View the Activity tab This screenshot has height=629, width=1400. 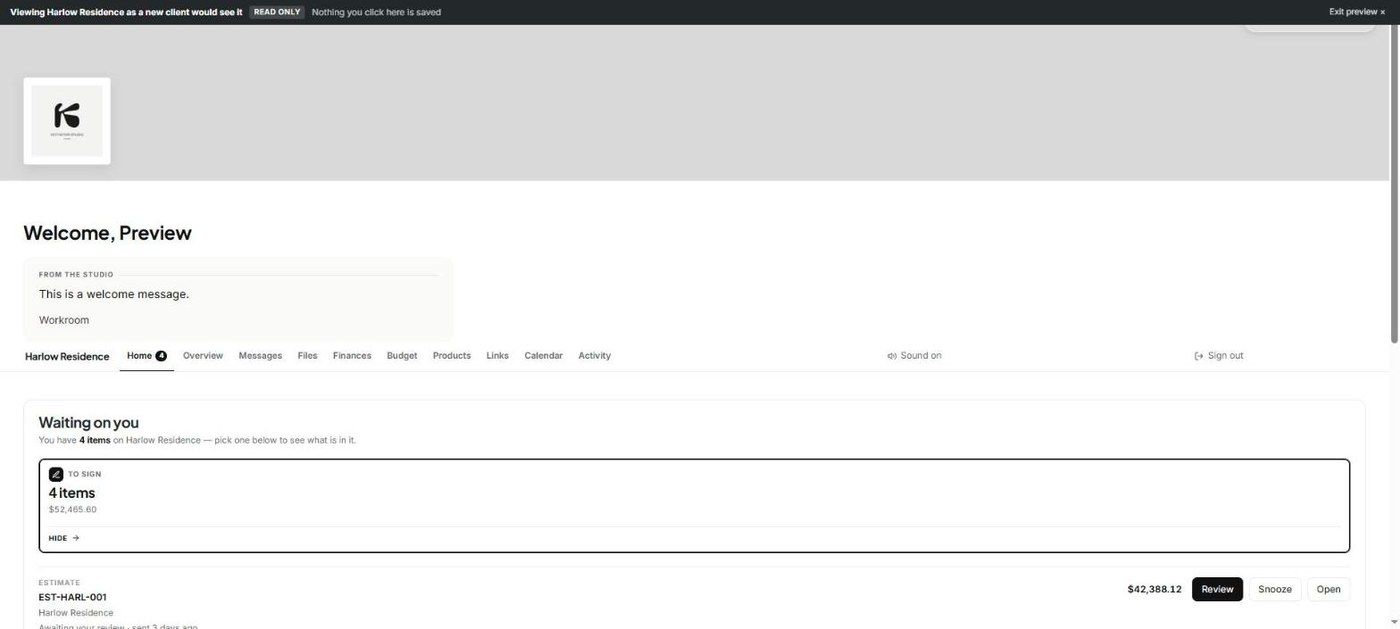pyautogui.click(x=594, y=356)
